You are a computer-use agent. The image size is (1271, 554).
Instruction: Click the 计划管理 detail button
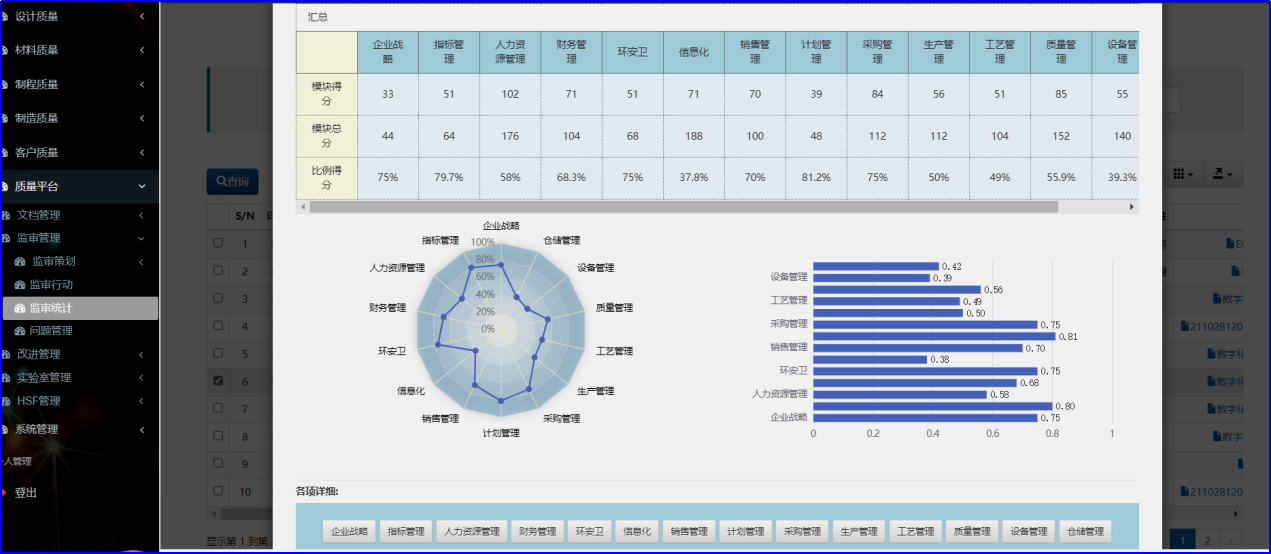pyautogui.click(x=746, y=532)
